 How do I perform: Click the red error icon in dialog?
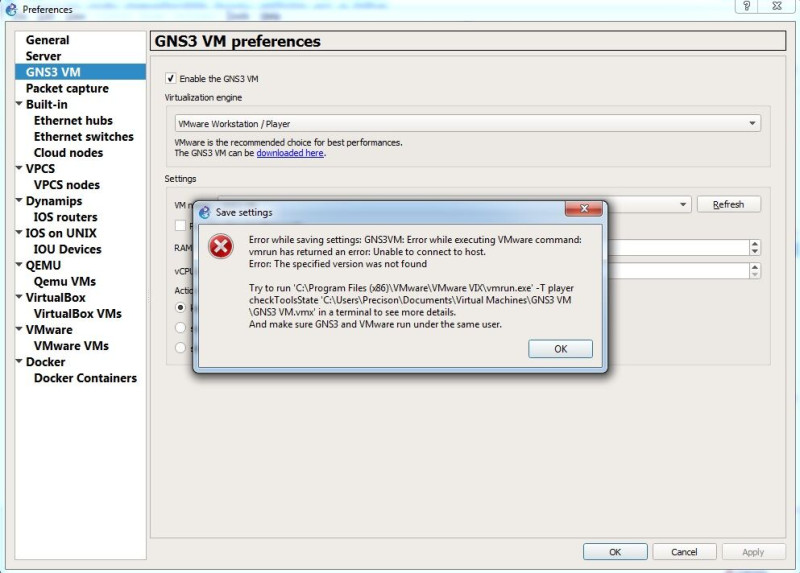click(x=221, y=246)
